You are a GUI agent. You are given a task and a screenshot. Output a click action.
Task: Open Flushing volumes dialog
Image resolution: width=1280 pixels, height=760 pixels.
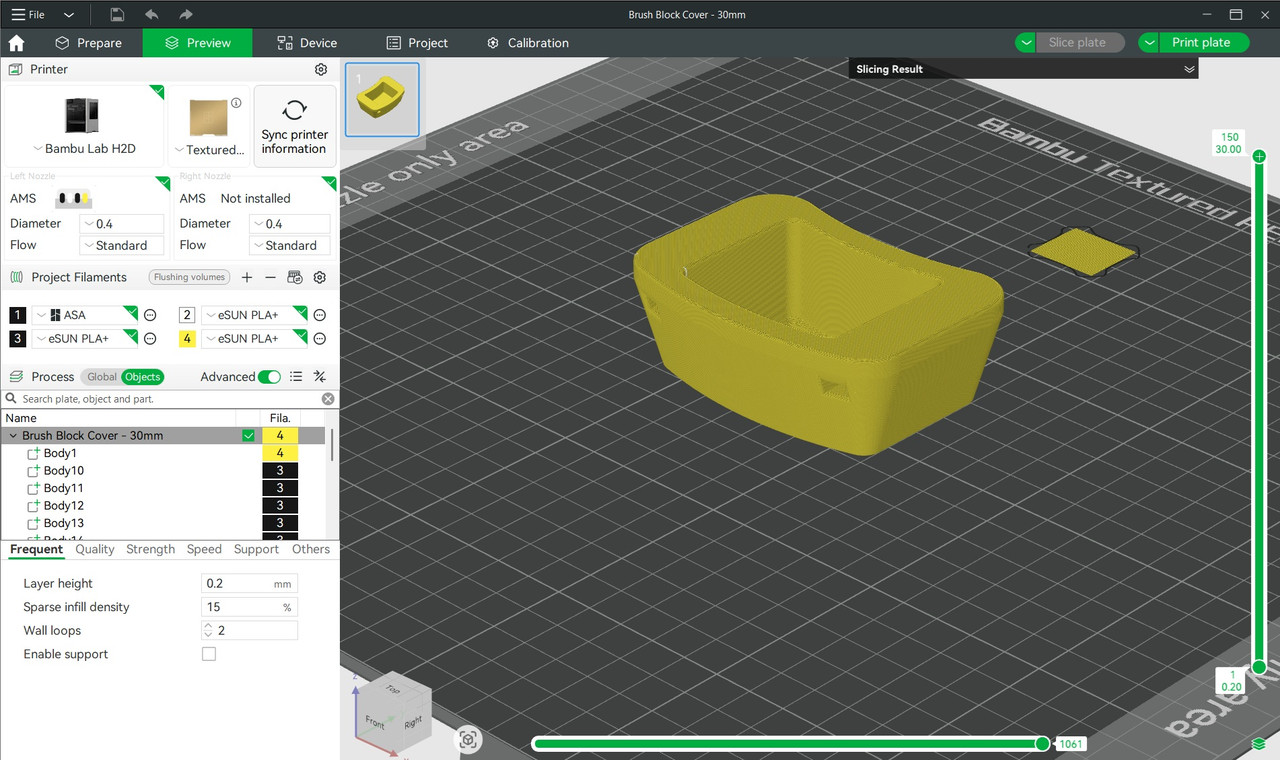click(x=190, y=277)
